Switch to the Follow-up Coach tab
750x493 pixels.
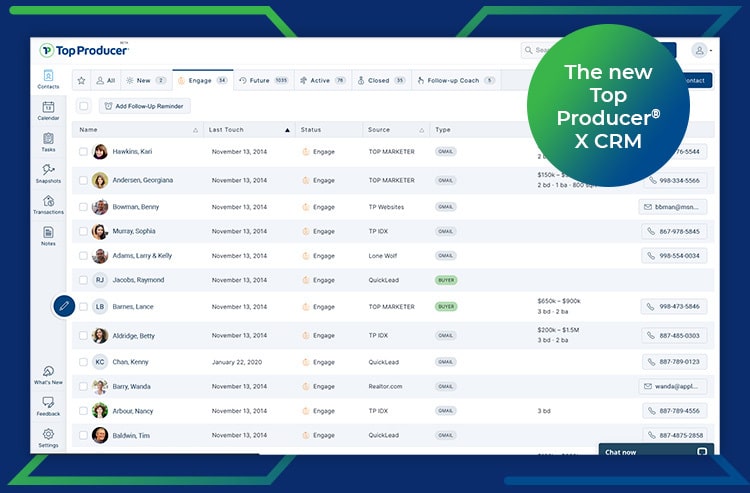pyautogui.click(x=456, y=80)
